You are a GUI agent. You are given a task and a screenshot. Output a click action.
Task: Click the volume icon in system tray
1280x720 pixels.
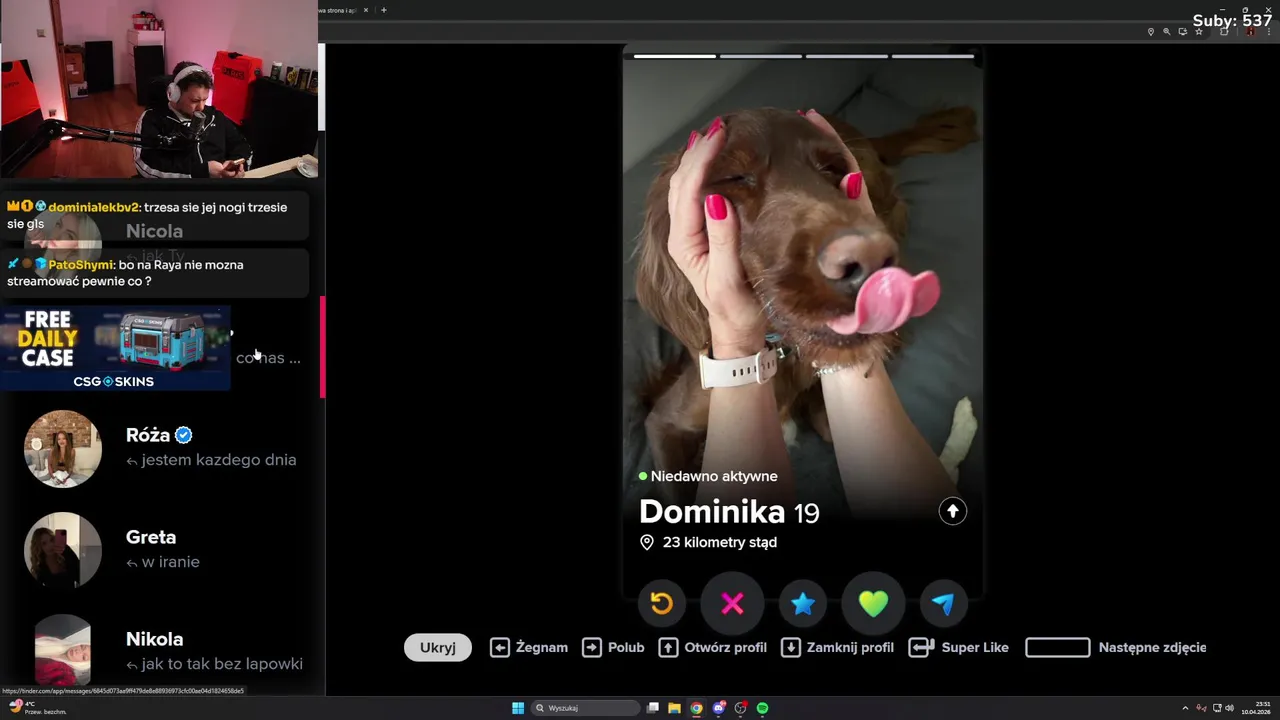(1229, 708)
